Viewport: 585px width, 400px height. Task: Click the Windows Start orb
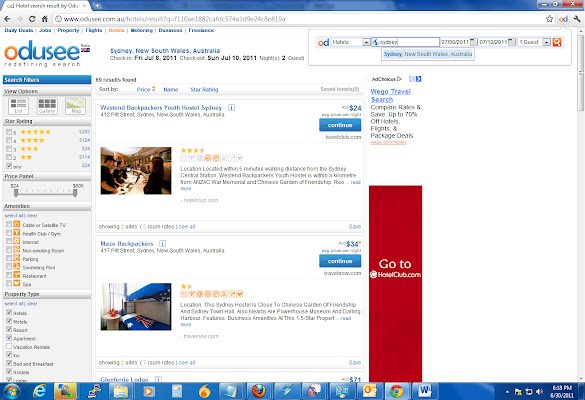pos(11,391)
